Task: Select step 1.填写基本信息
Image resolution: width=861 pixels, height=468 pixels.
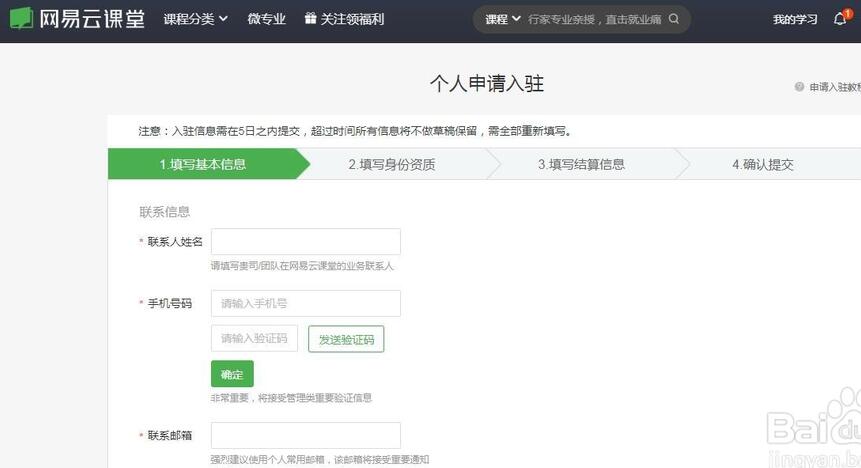Action: pyautogui.click(x=203, y=164)
